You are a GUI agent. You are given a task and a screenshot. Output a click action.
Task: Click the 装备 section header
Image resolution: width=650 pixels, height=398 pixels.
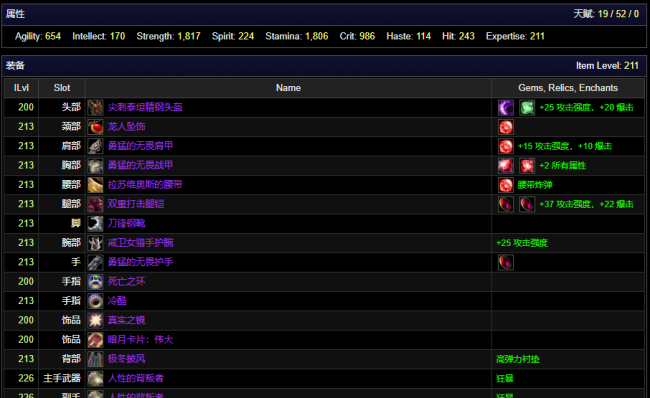(15, 66)
